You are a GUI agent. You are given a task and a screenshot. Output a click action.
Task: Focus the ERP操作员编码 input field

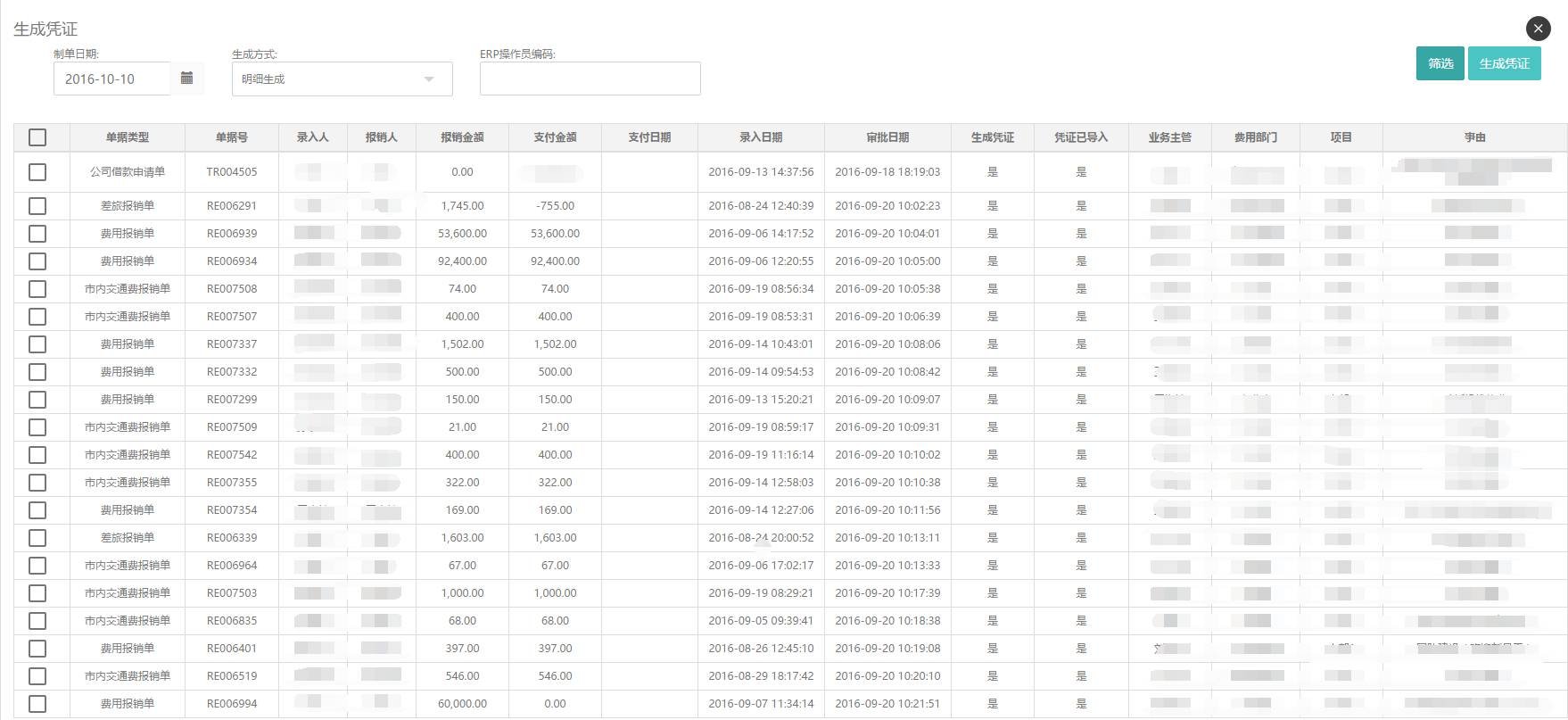(590, 79)
